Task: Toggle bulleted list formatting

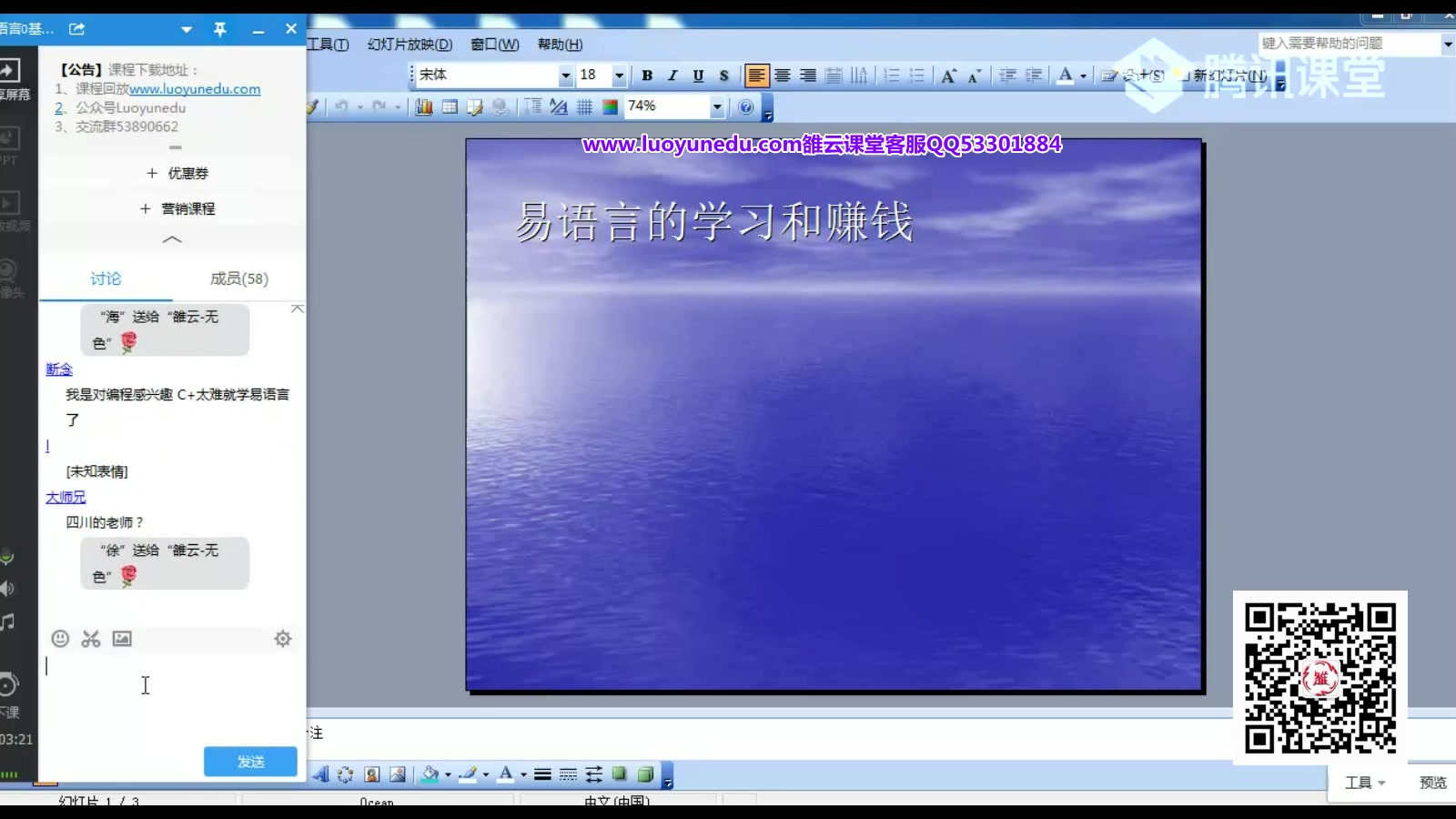Action: coord(917,76)
